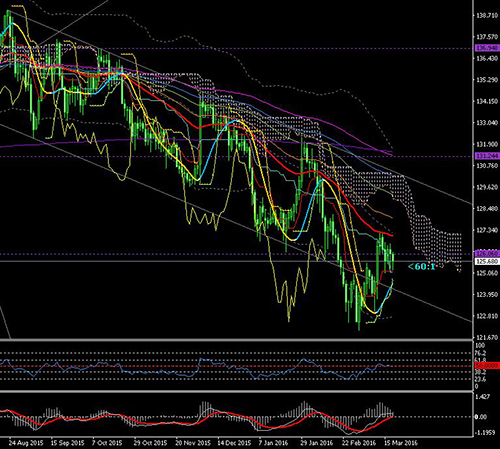Select the purple 136.948 price level tag
The image size is (500, 449).
coord(487,48)
